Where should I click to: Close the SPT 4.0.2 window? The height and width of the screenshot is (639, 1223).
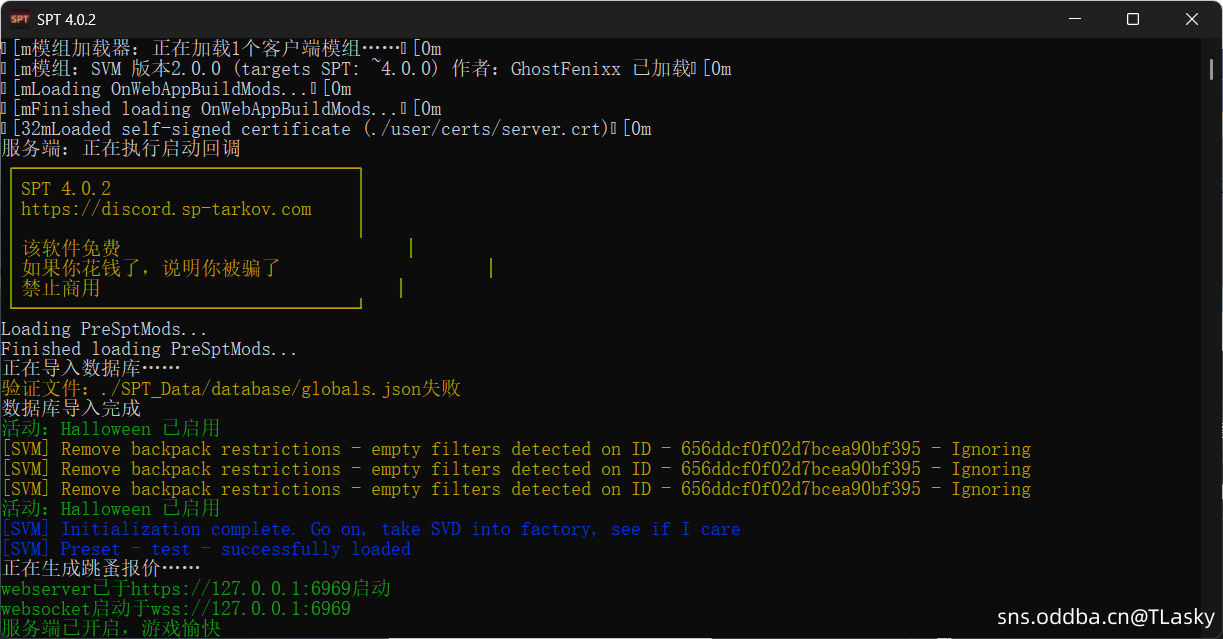1191,19
